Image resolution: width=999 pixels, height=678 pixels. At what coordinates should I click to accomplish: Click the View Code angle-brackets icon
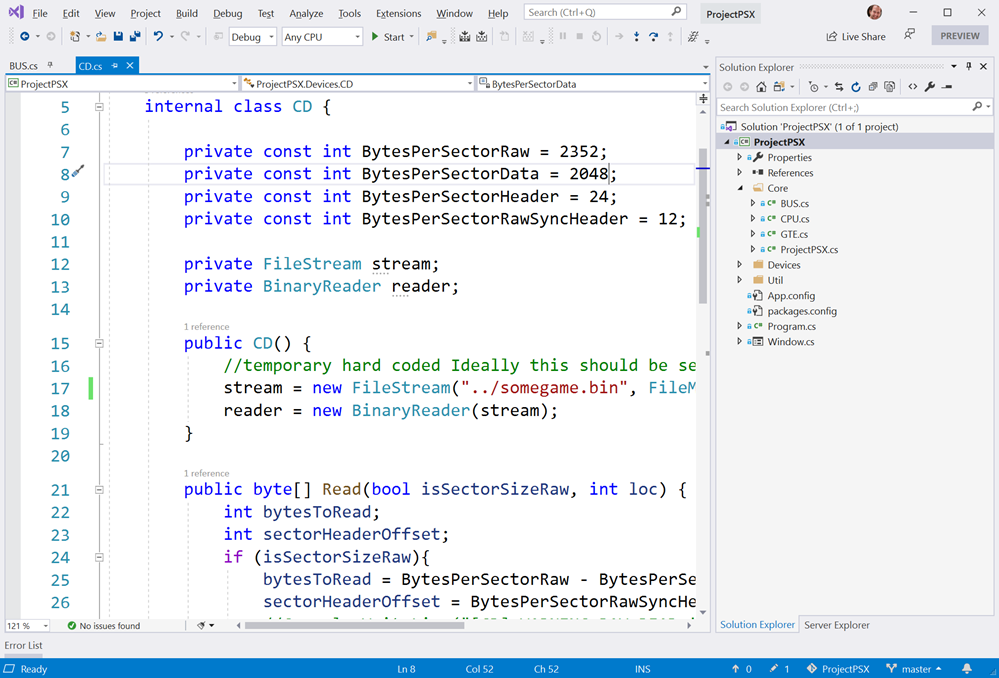[x=912, y=87]
